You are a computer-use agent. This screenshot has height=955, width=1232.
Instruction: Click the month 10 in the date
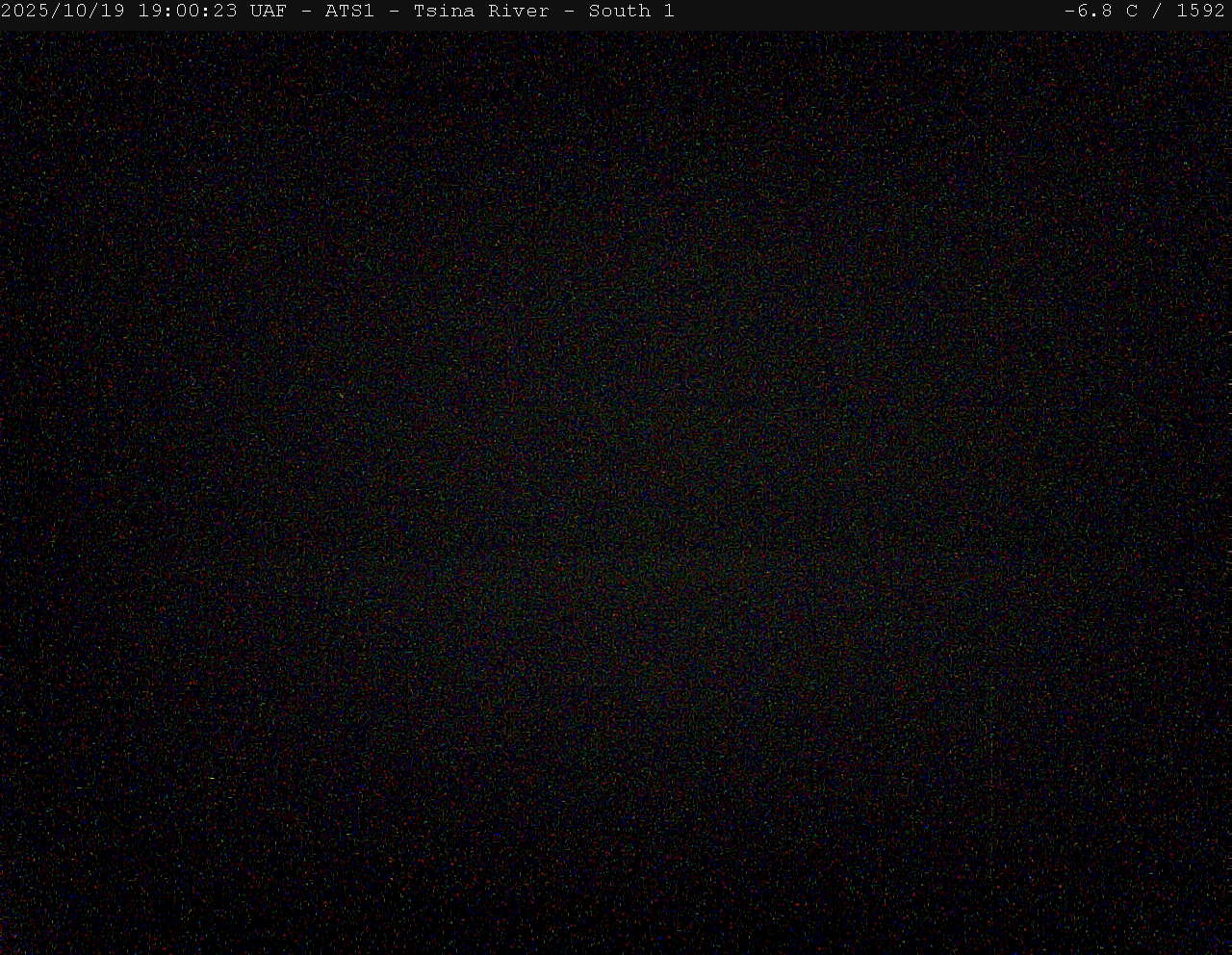click(75, 12)
